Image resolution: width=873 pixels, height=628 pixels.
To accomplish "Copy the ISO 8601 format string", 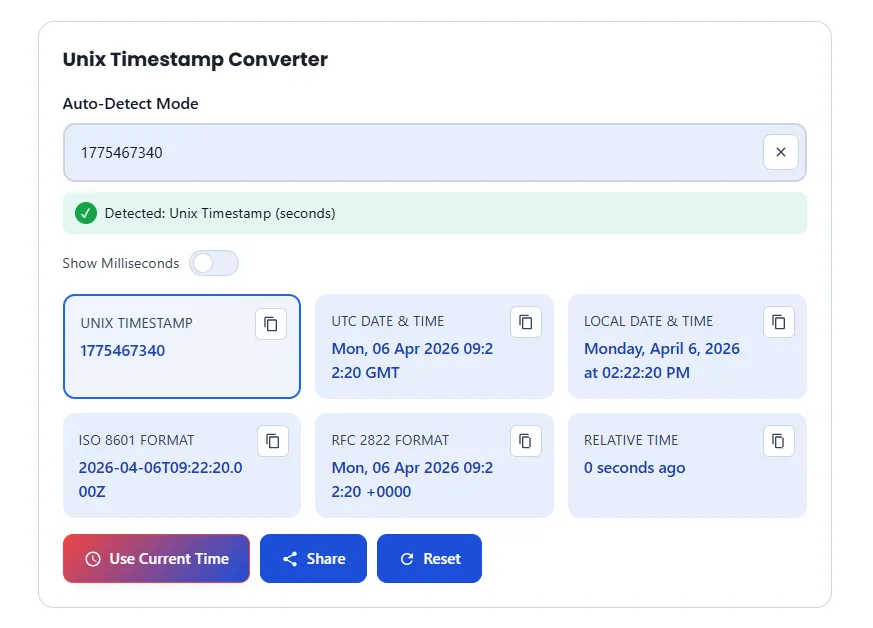I will pos(272,441).
